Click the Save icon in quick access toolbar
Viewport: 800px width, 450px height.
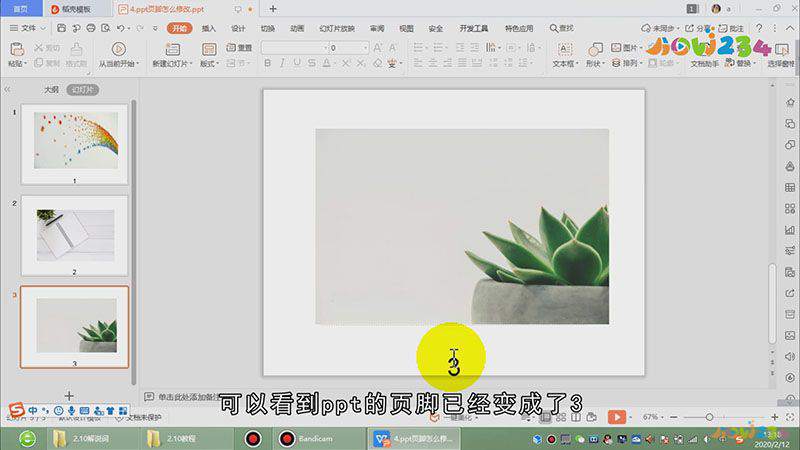click(61, 28)
